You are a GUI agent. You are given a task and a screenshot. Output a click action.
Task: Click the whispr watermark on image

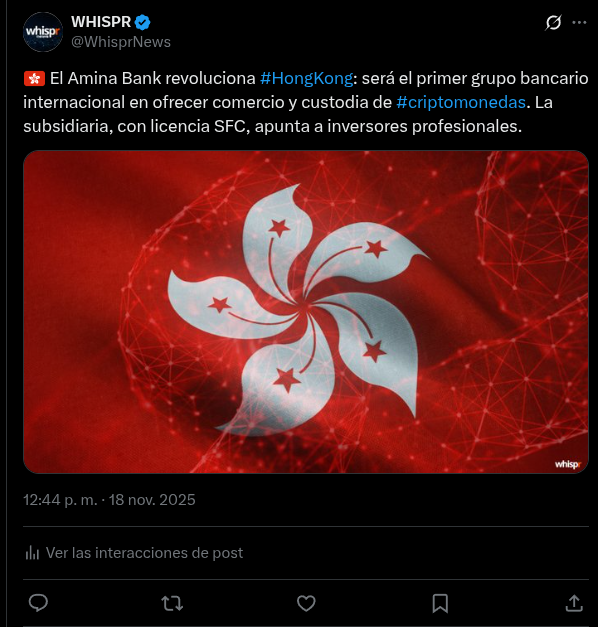[x=567, y=464]
